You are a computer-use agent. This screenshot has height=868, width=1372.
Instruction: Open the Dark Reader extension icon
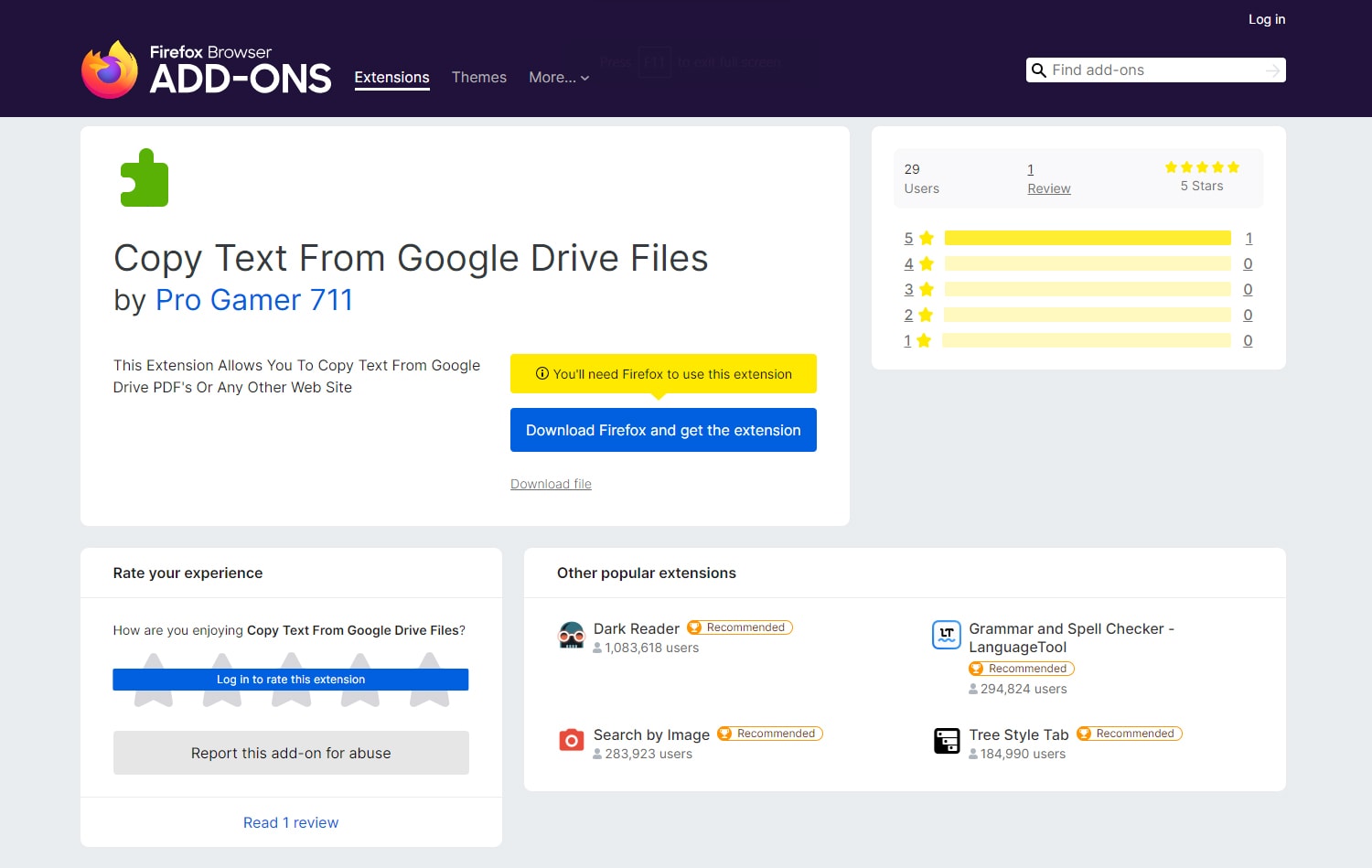coord(572,635)
